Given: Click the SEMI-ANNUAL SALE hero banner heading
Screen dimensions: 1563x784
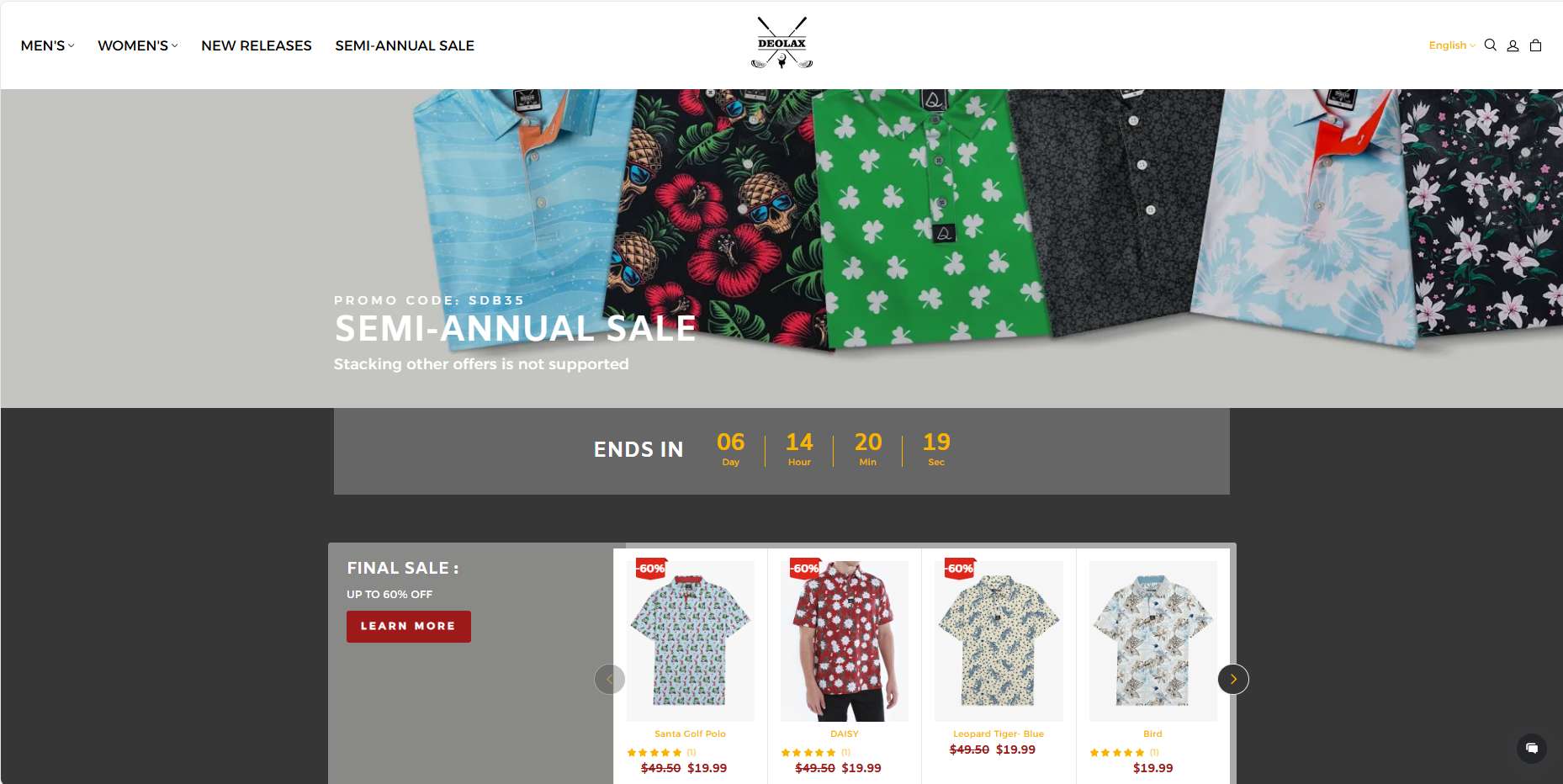Looking at the screenshot, I should pyautogui.click(x=515, y=328).
